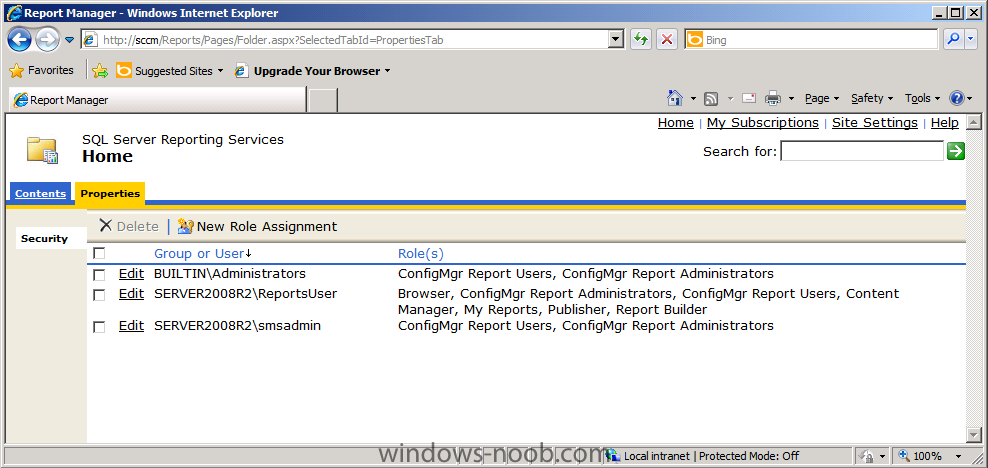Click the browser Back arrow button
The width and height of the screenshot is (988, 468).
click(x=20, y=40)
